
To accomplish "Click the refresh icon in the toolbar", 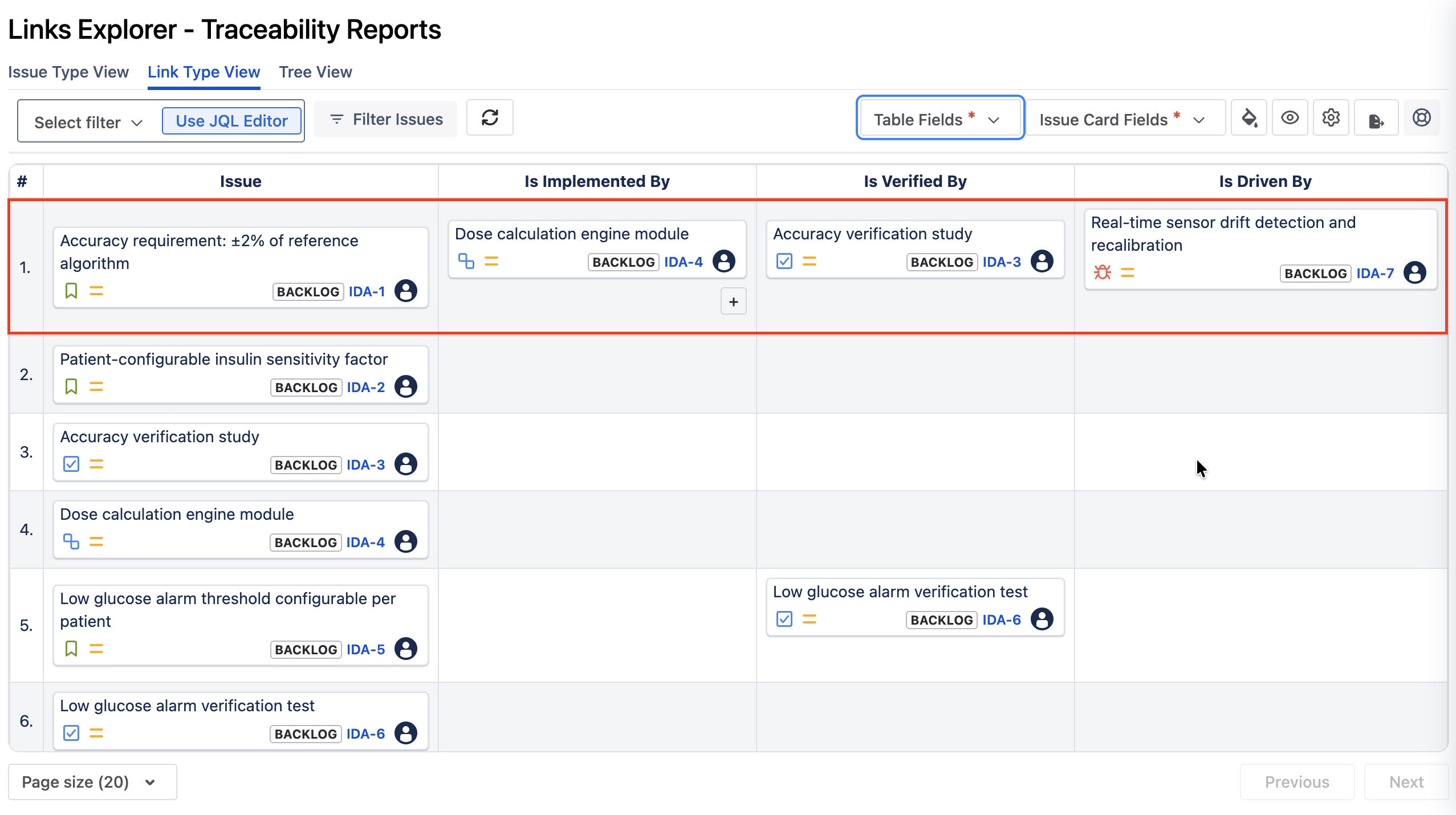I will tap(490, 118).
